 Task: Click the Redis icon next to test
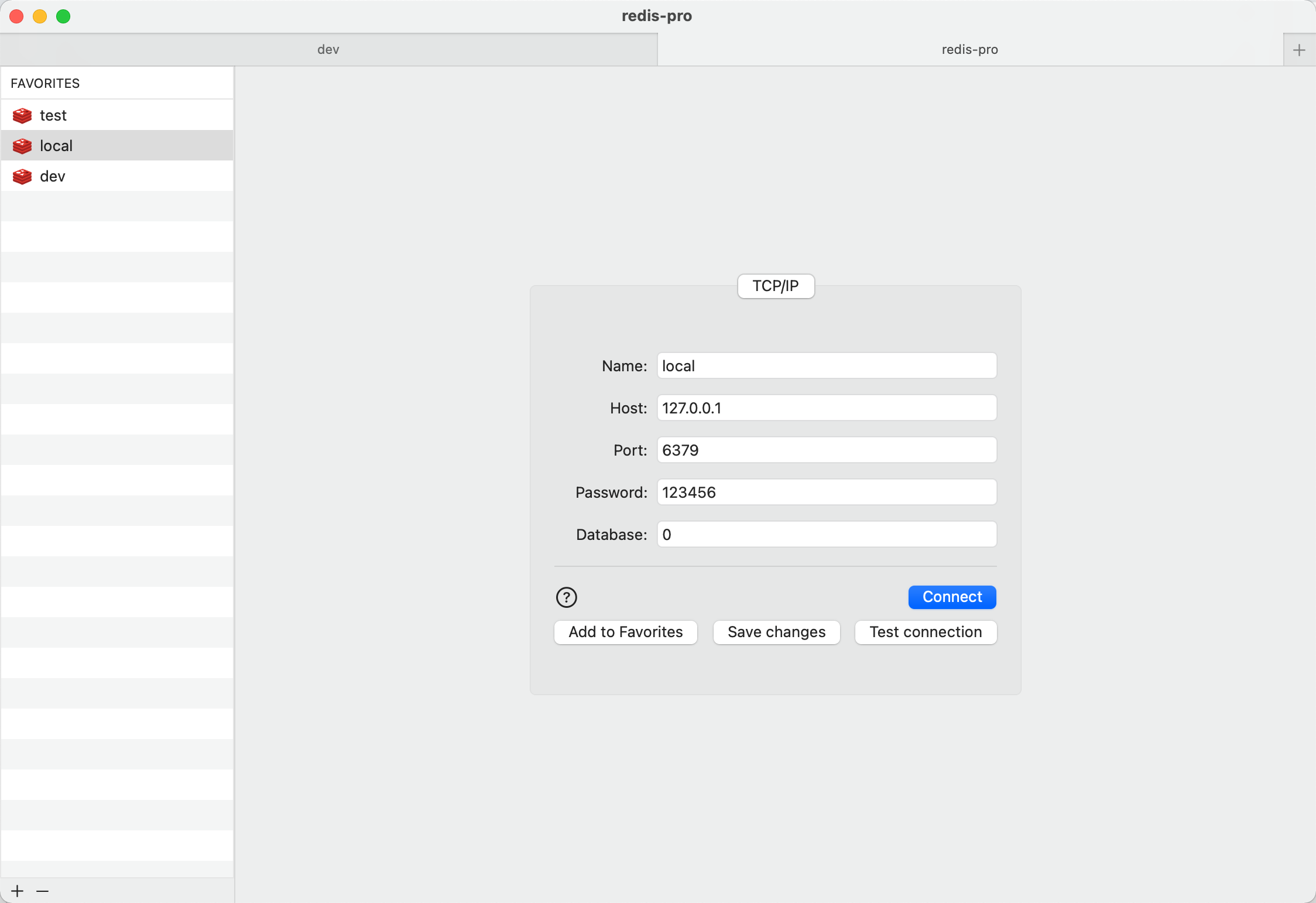click(x=22, y=115)
